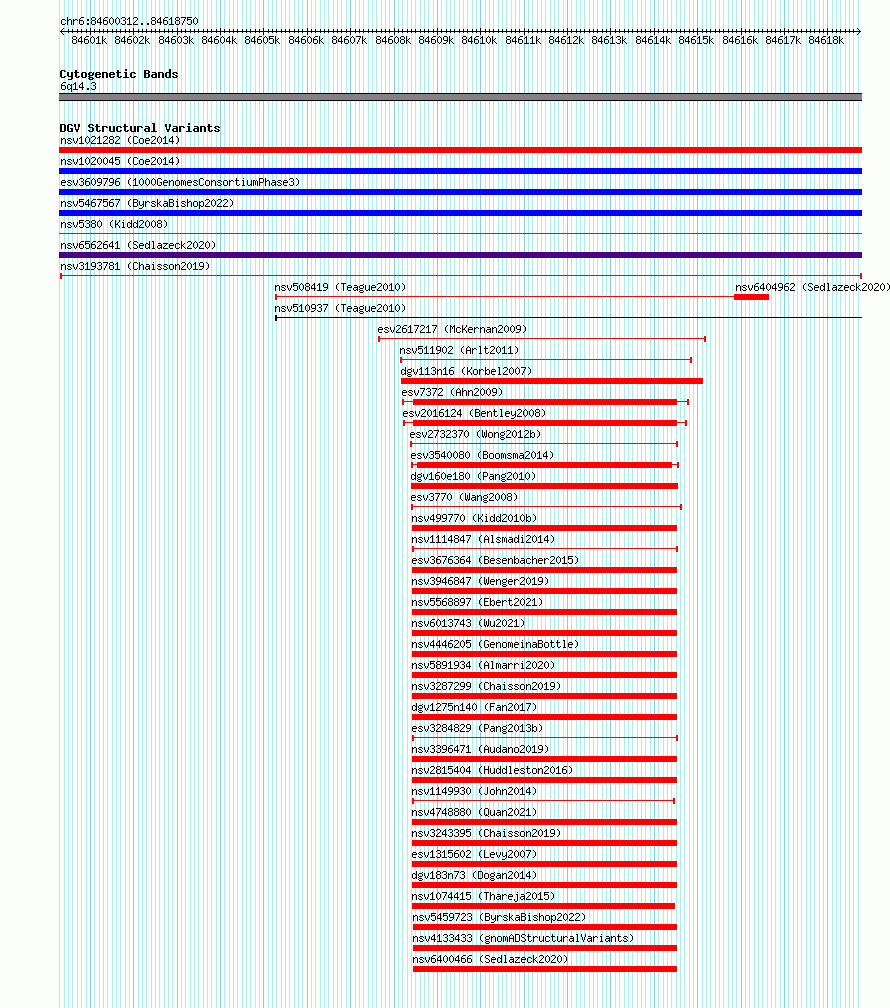Open nsv3946847 (Wenger2019) variant

(x=480, y=581)
